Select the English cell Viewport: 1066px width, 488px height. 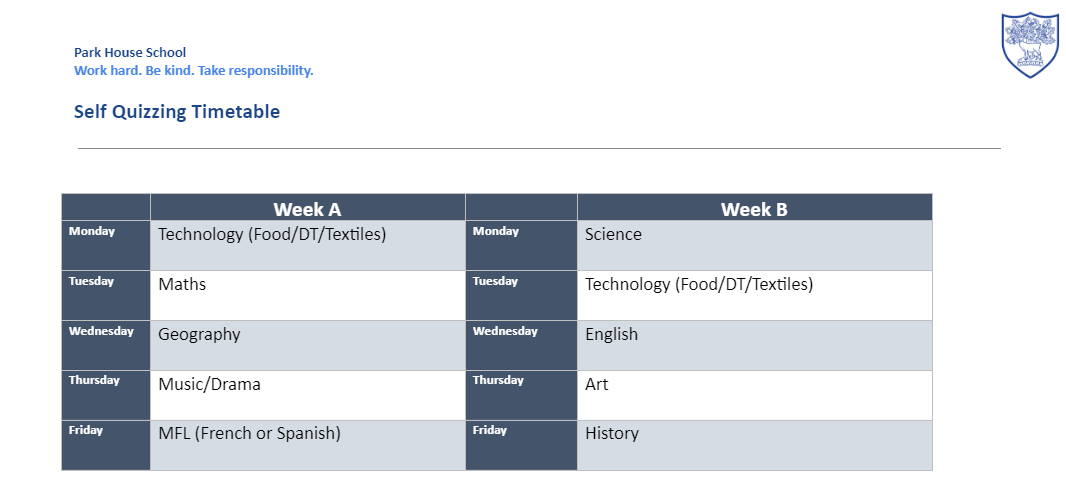click(755, 345)
